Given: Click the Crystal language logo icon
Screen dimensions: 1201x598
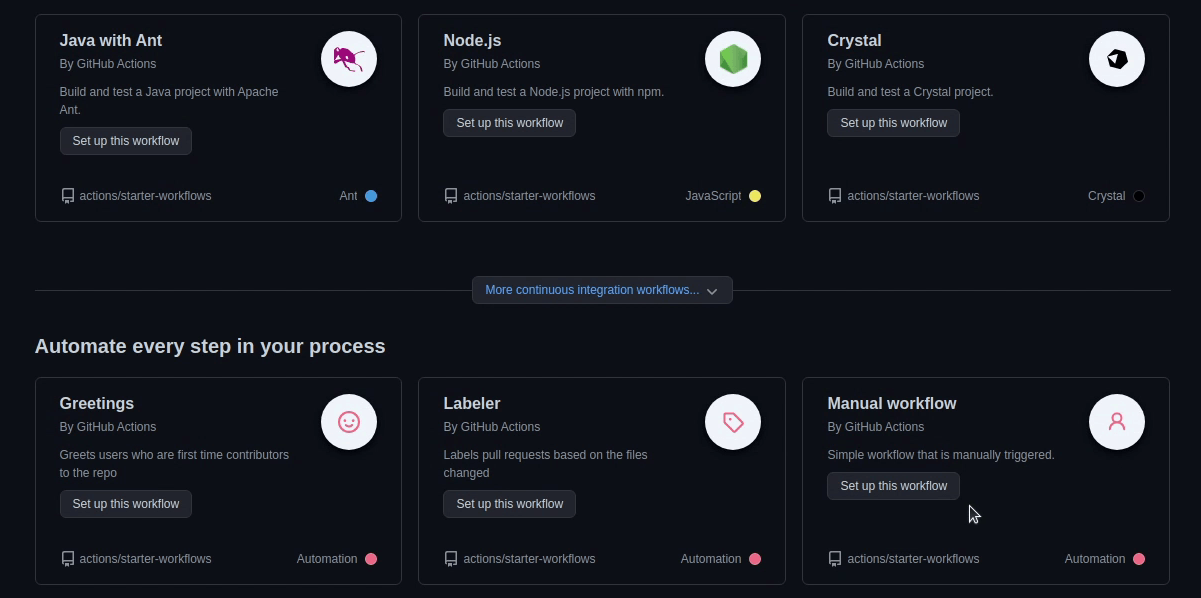Looking at the screenshot, I should click(x=1116, y=59).
